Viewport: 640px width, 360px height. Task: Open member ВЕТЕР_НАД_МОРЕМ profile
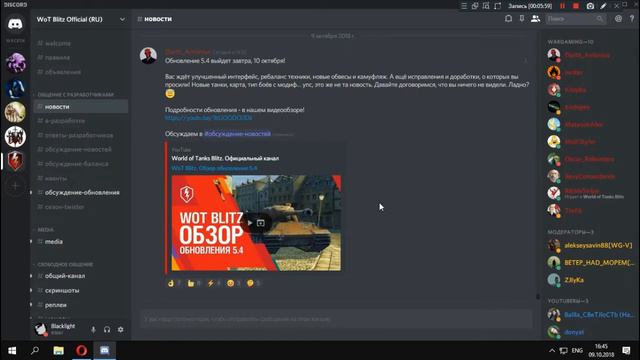590,262
